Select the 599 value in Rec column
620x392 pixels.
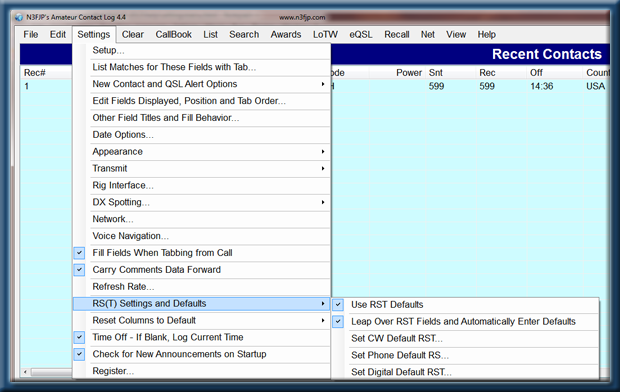487,86
